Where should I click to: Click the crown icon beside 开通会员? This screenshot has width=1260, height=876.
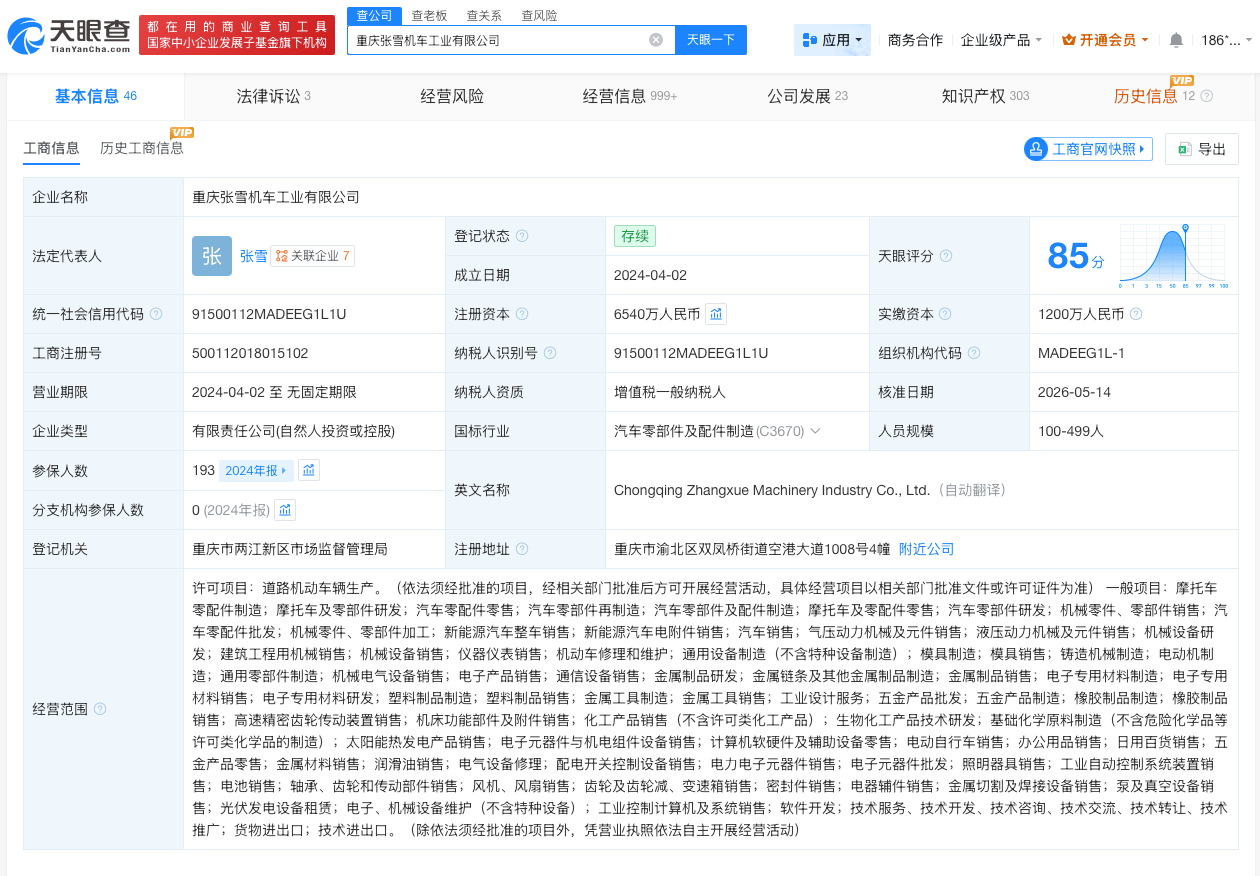click(x=1068, y=40)
